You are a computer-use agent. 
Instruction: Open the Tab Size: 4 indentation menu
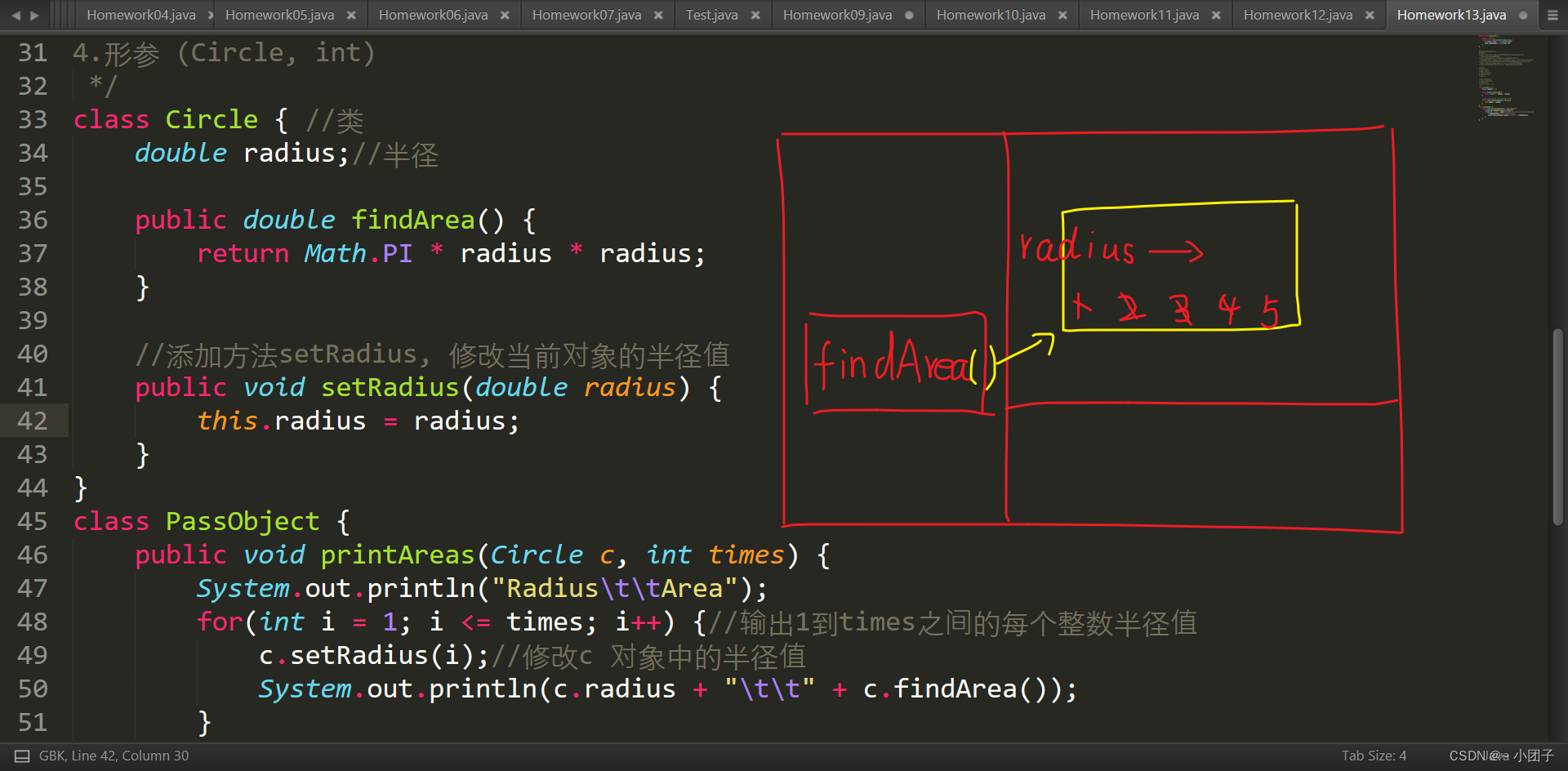tap(1374, 756)
